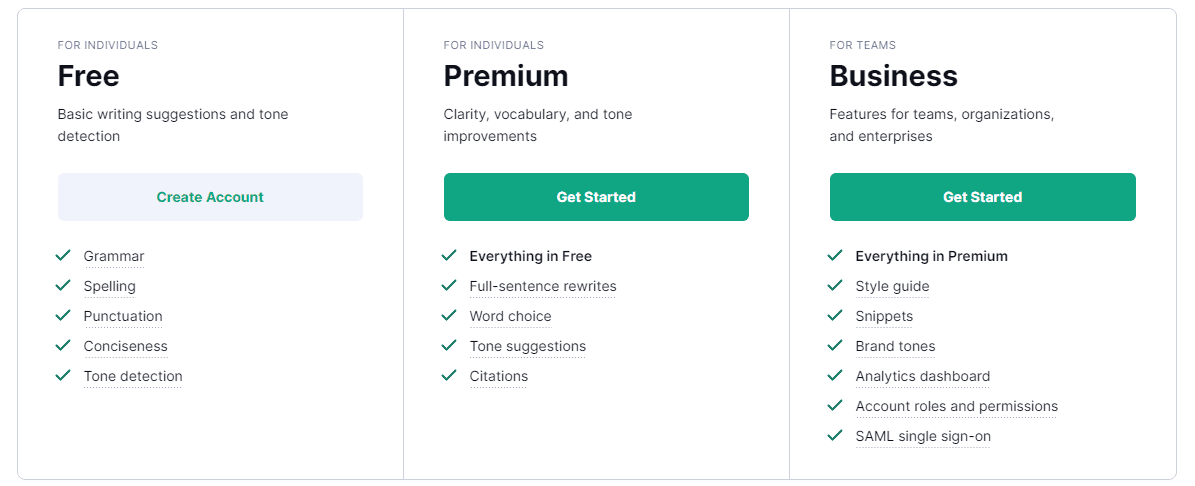
Task: Open the Tone suggestions feature info
Action: click(527, 346)
